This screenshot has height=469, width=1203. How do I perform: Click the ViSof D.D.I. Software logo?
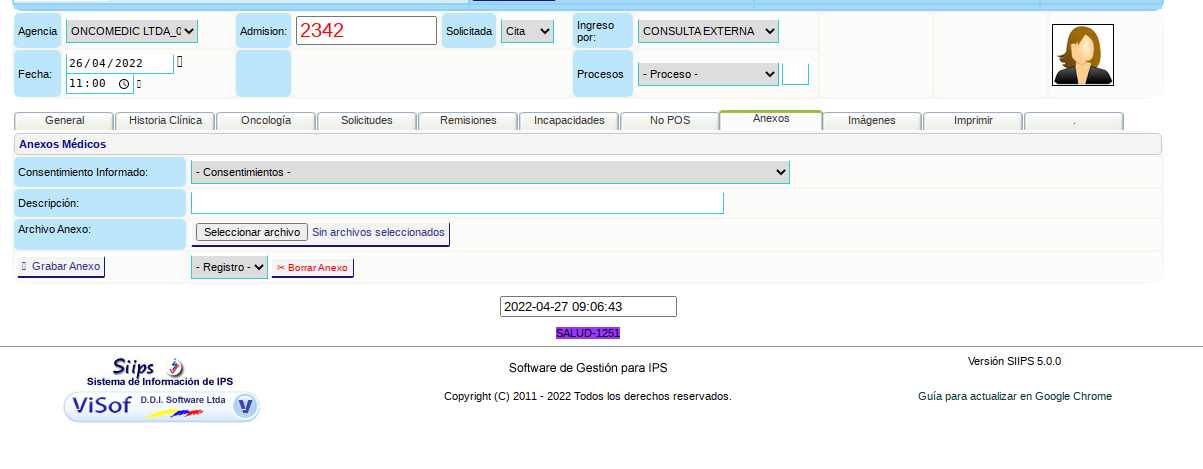[161, 406]
